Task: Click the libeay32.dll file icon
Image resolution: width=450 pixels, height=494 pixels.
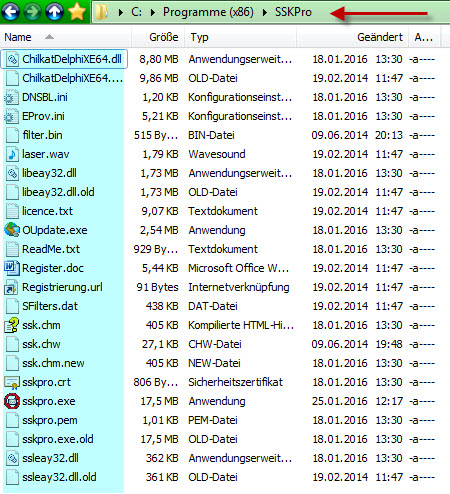Action: point(12,173)
